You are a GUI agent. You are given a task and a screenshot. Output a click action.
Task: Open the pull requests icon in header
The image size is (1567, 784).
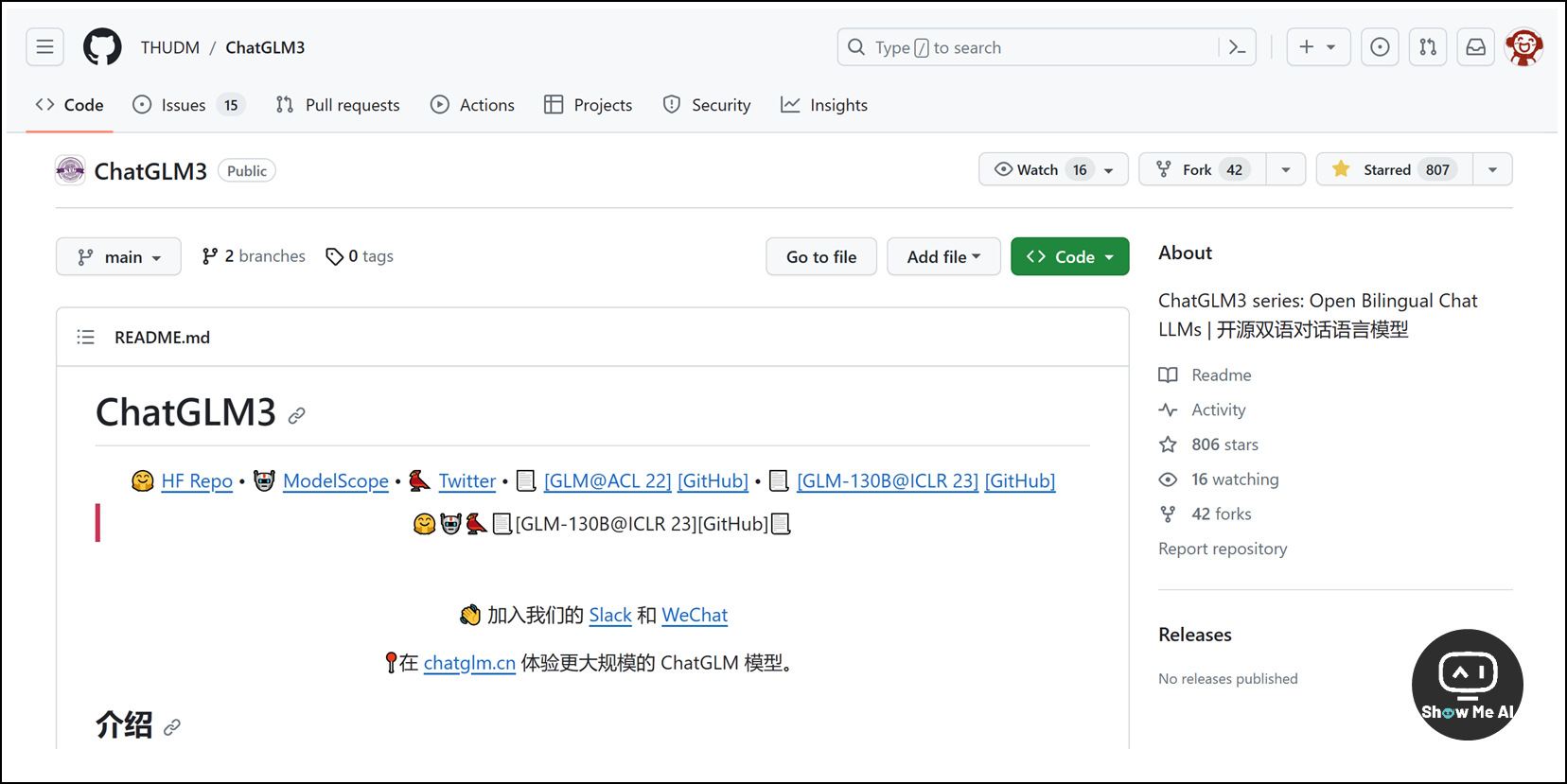(x=1428, y=47)
